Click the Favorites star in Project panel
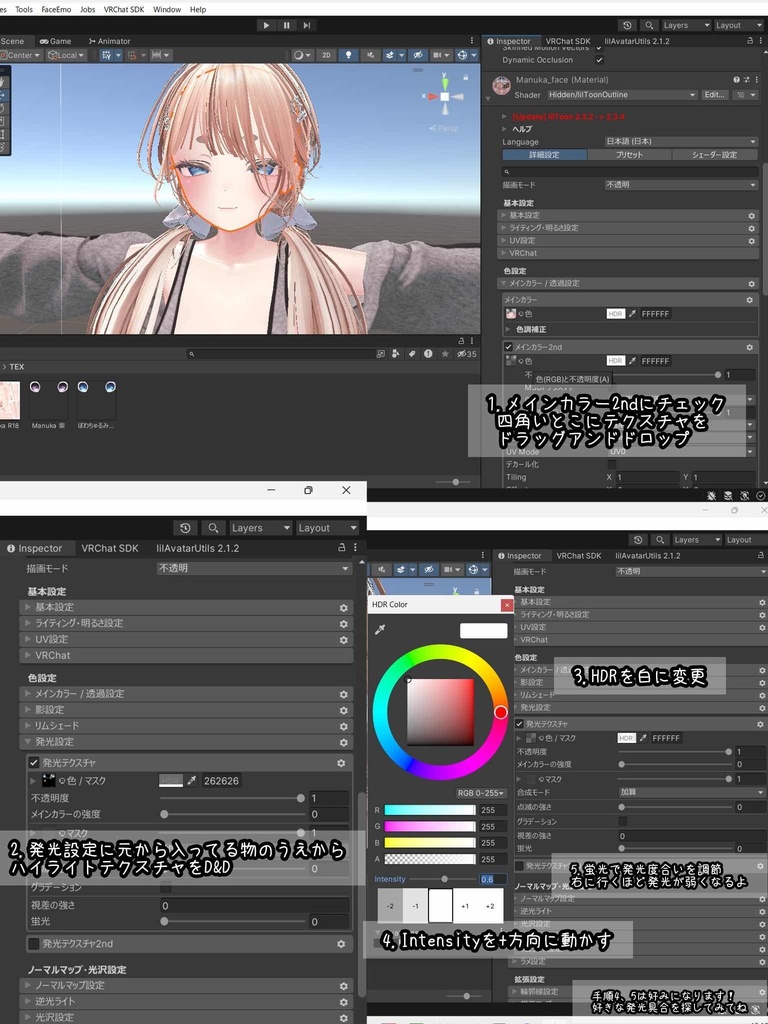 tap(445, 354)
